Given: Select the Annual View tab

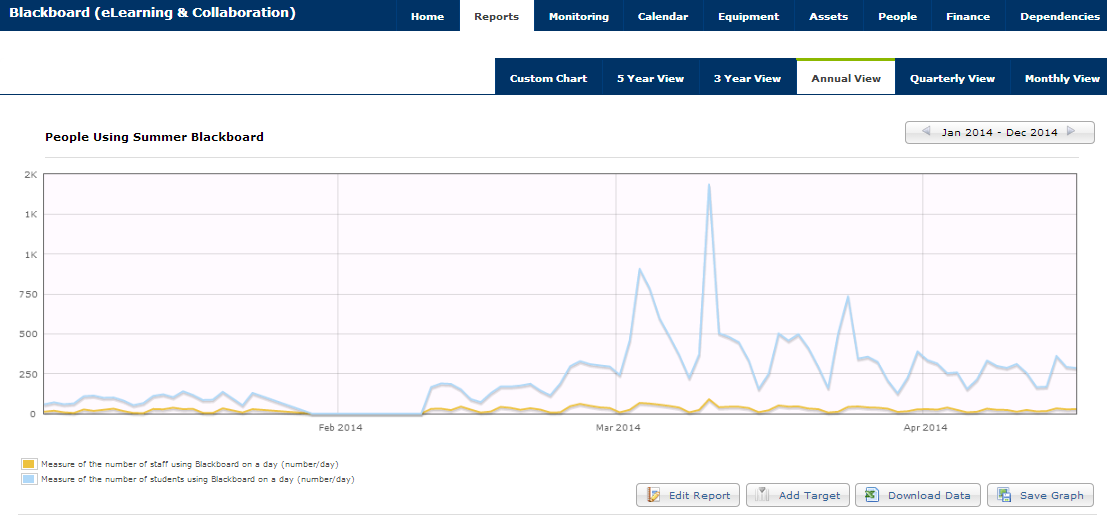Looking at the screenshot, I should tap(846, 78).
